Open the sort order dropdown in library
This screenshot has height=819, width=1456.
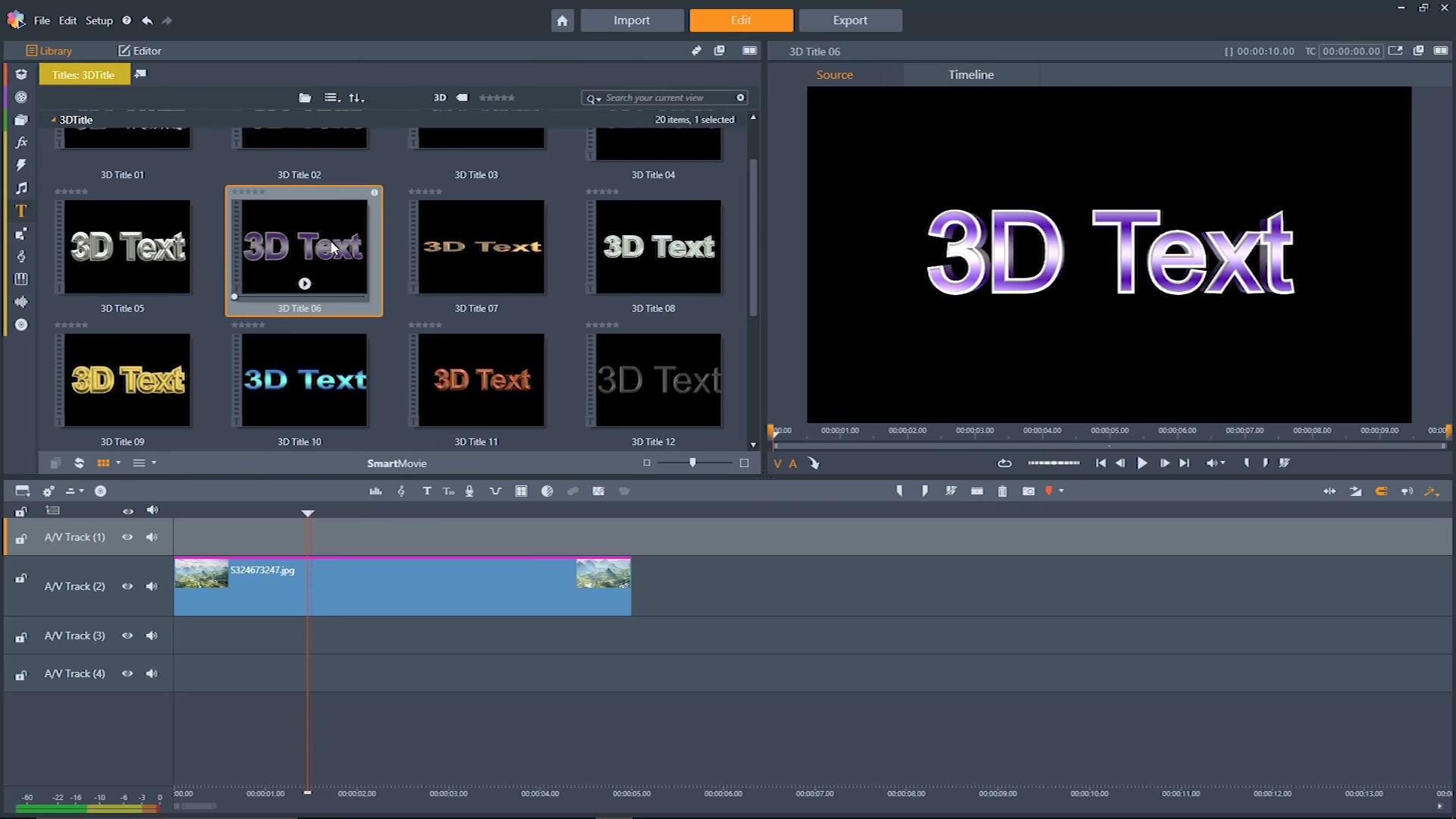[x=356, y=98]
